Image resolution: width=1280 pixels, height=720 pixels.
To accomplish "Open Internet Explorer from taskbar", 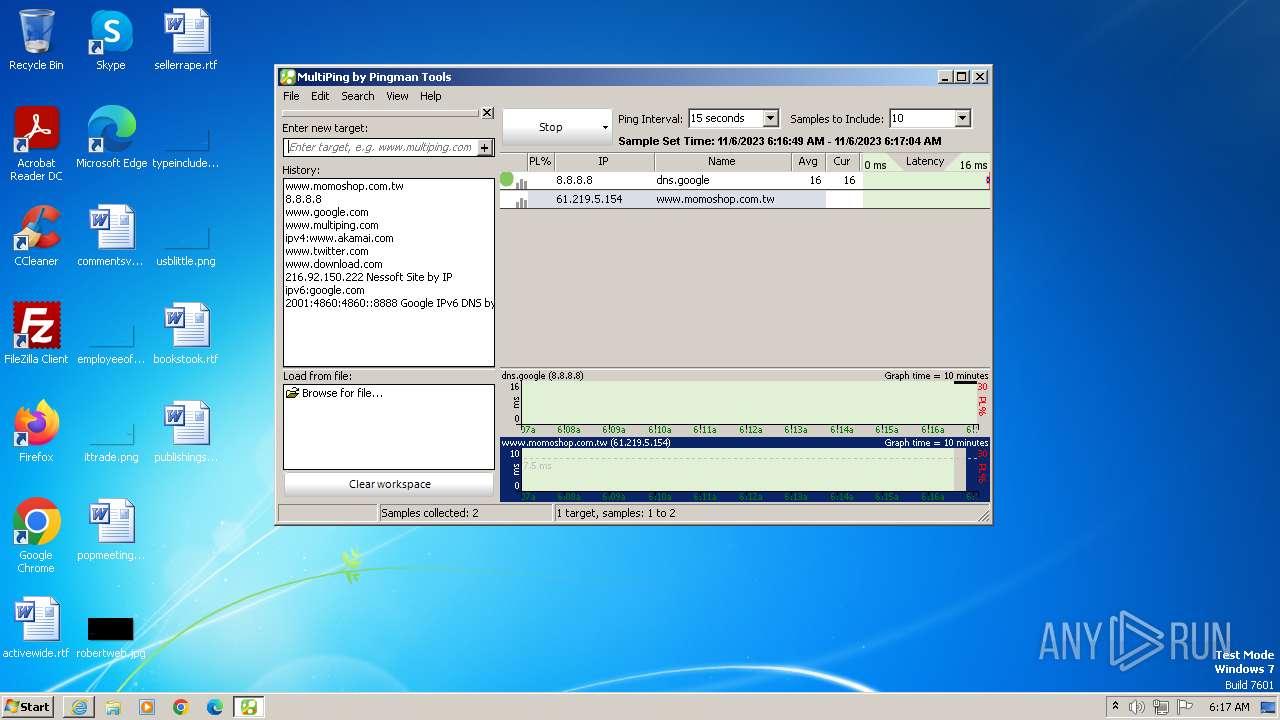I will 79,707.
